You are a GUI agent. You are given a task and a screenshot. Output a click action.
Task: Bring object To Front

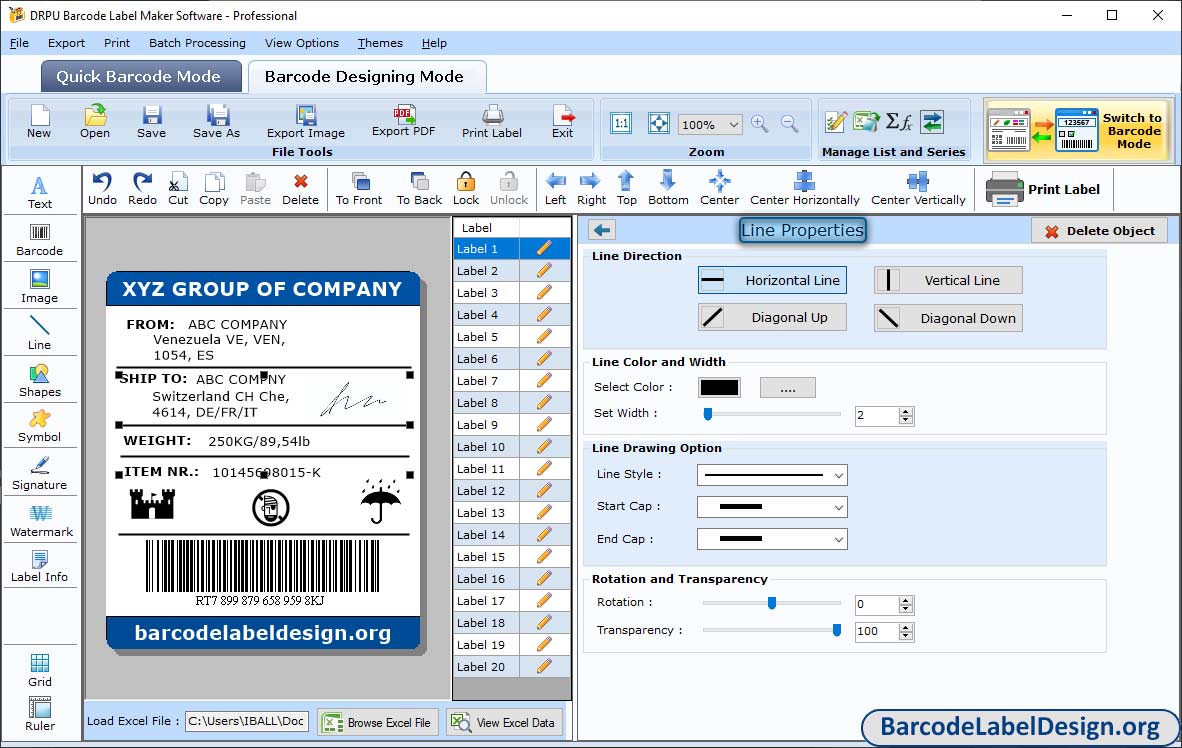(359, 189)
